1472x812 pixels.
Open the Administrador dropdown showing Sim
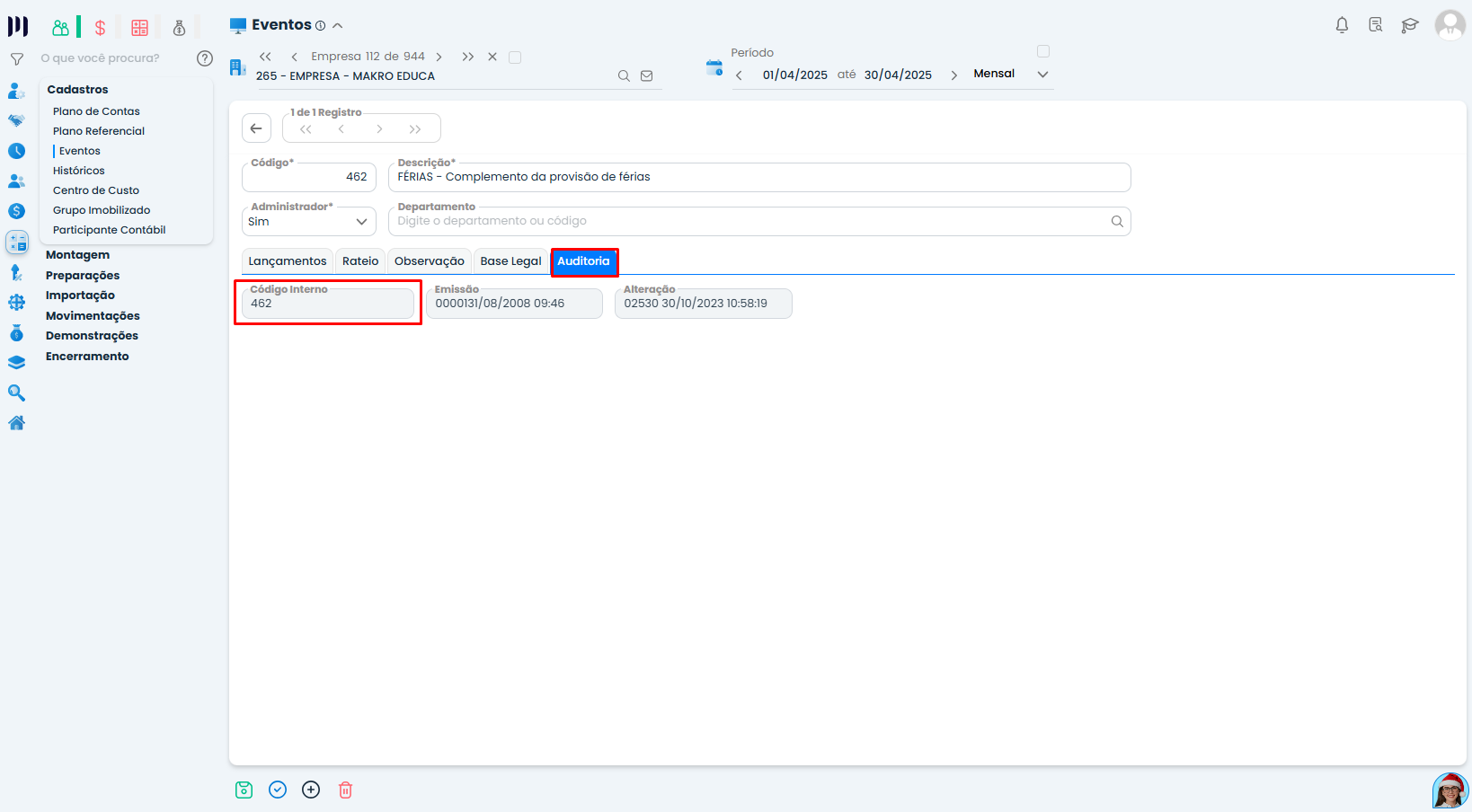coord(308,221)
